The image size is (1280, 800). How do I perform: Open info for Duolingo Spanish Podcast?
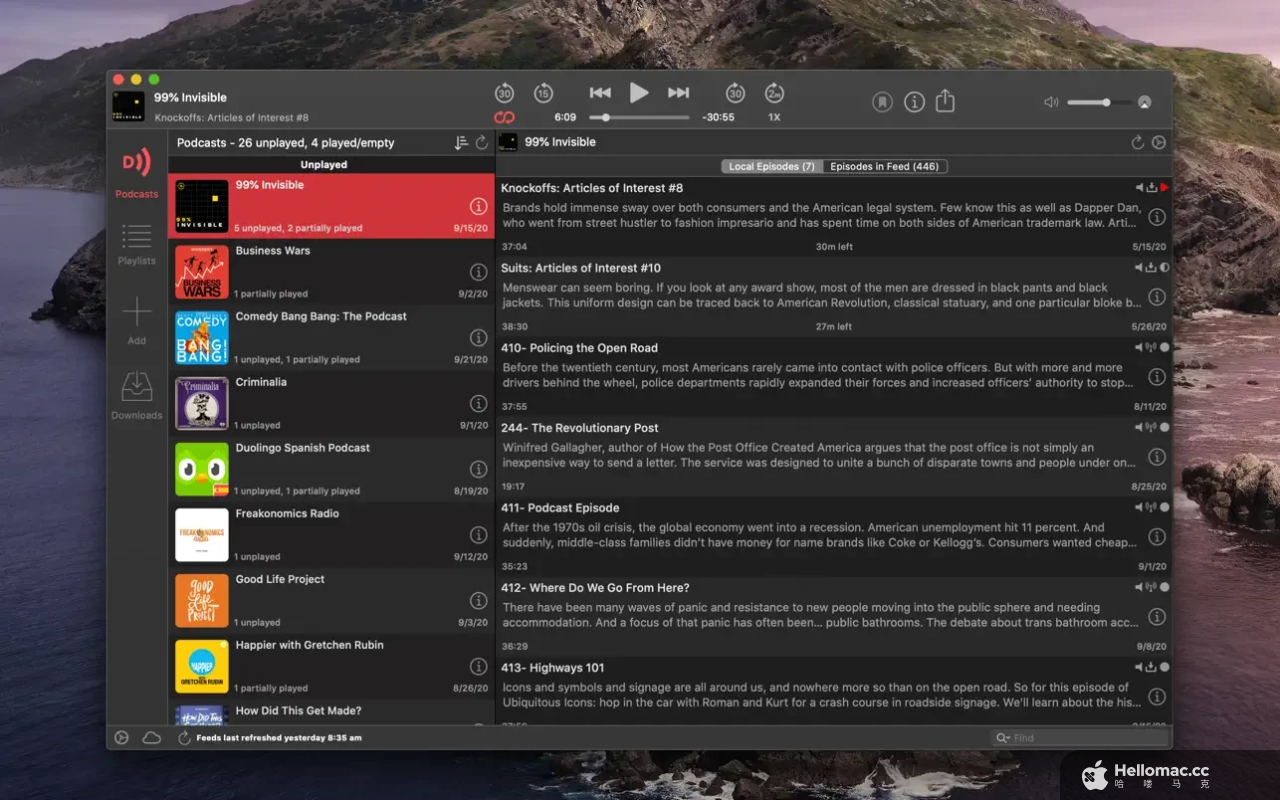tap(478, 469)
